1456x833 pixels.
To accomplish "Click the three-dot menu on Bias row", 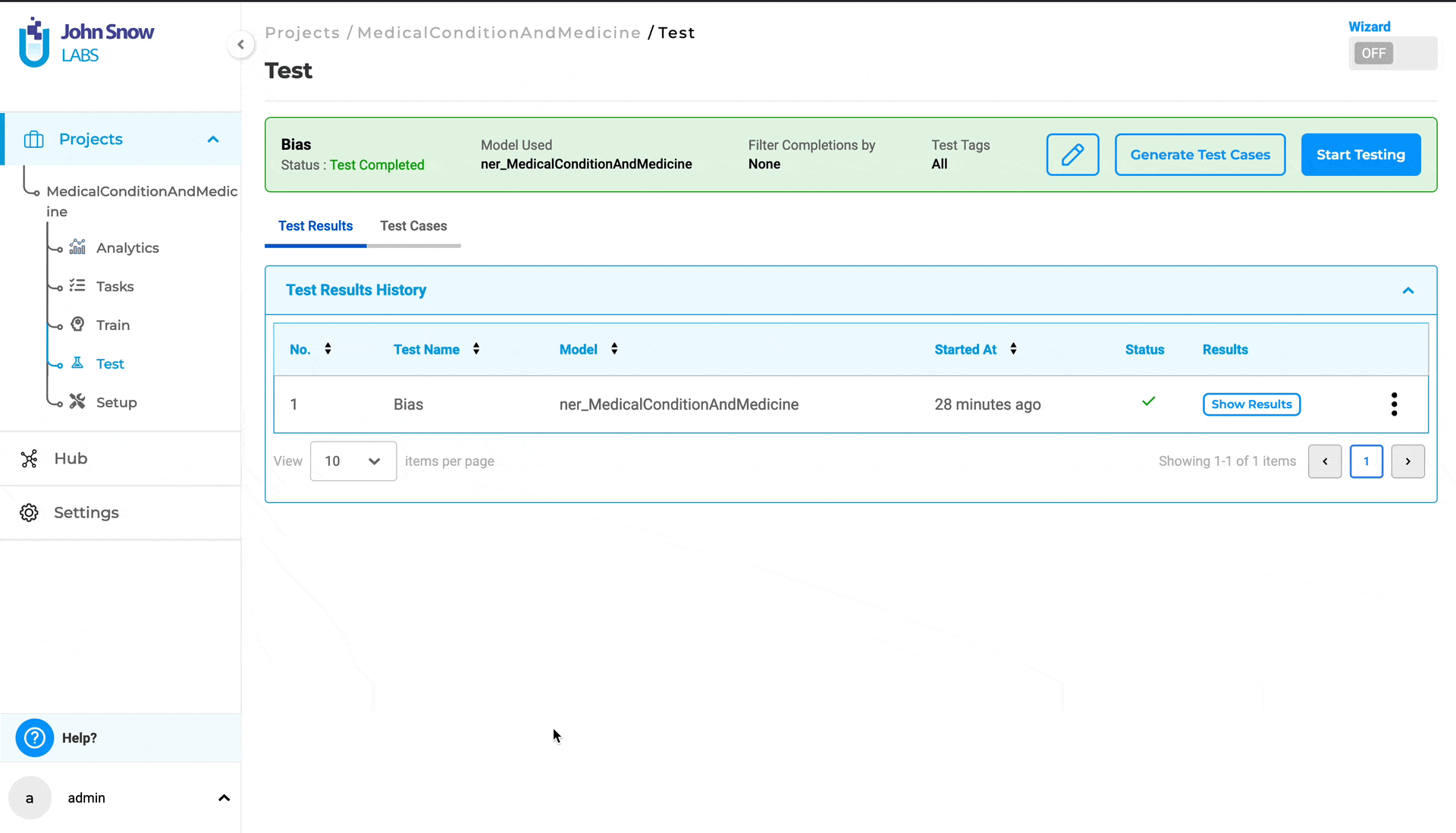I will (x=1394, y=404).
